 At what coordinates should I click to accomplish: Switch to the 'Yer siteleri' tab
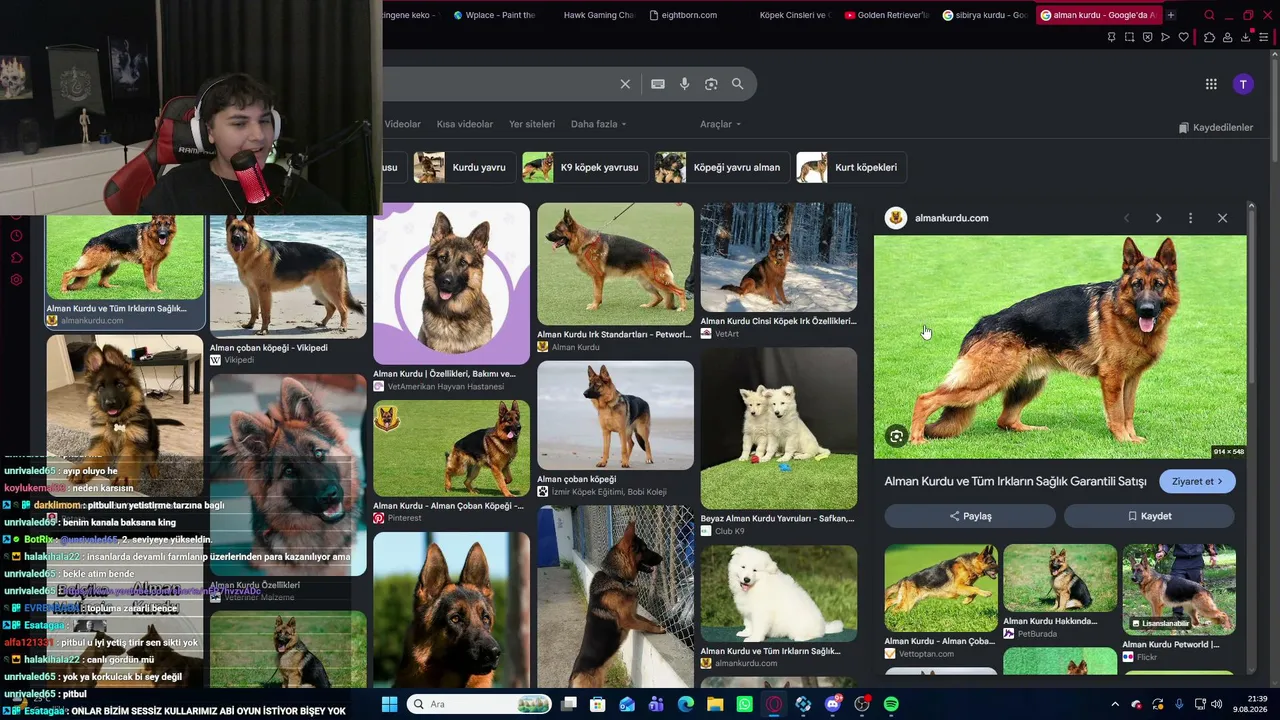pos(532,124)
